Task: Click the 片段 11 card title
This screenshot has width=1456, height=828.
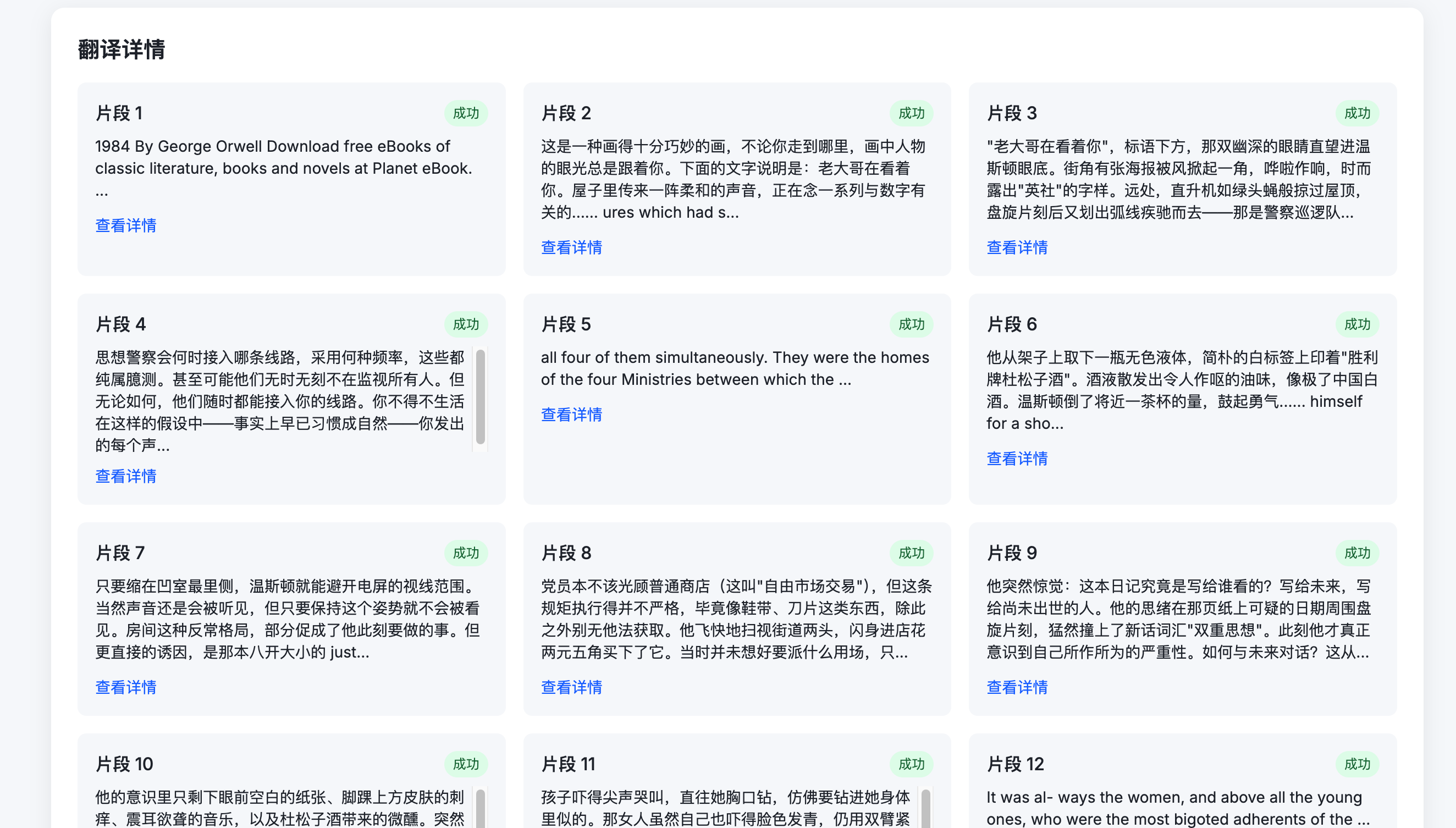Action: pyautogui.click(x=568, y=764)
